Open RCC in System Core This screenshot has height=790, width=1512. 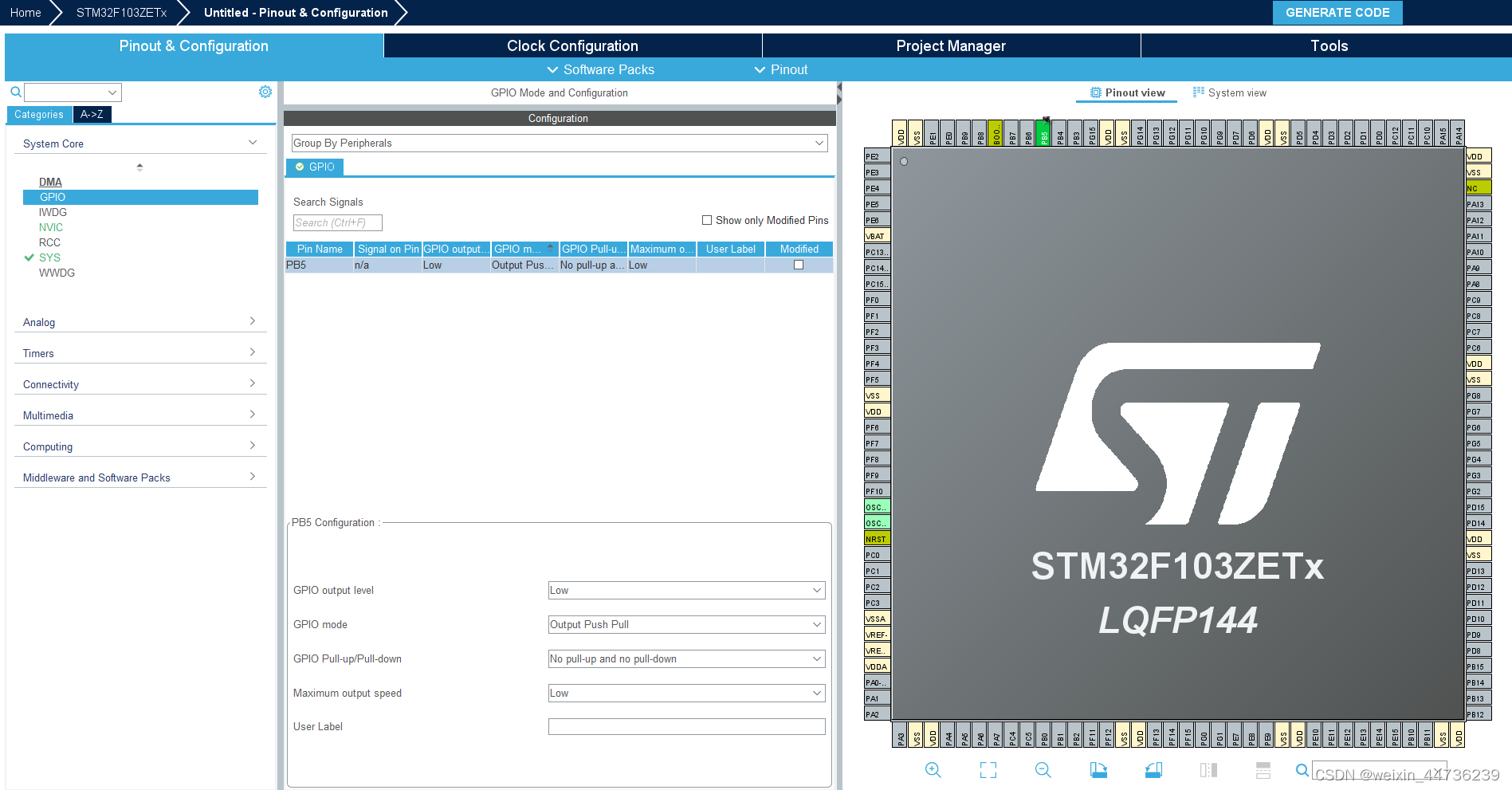[49, 242]
